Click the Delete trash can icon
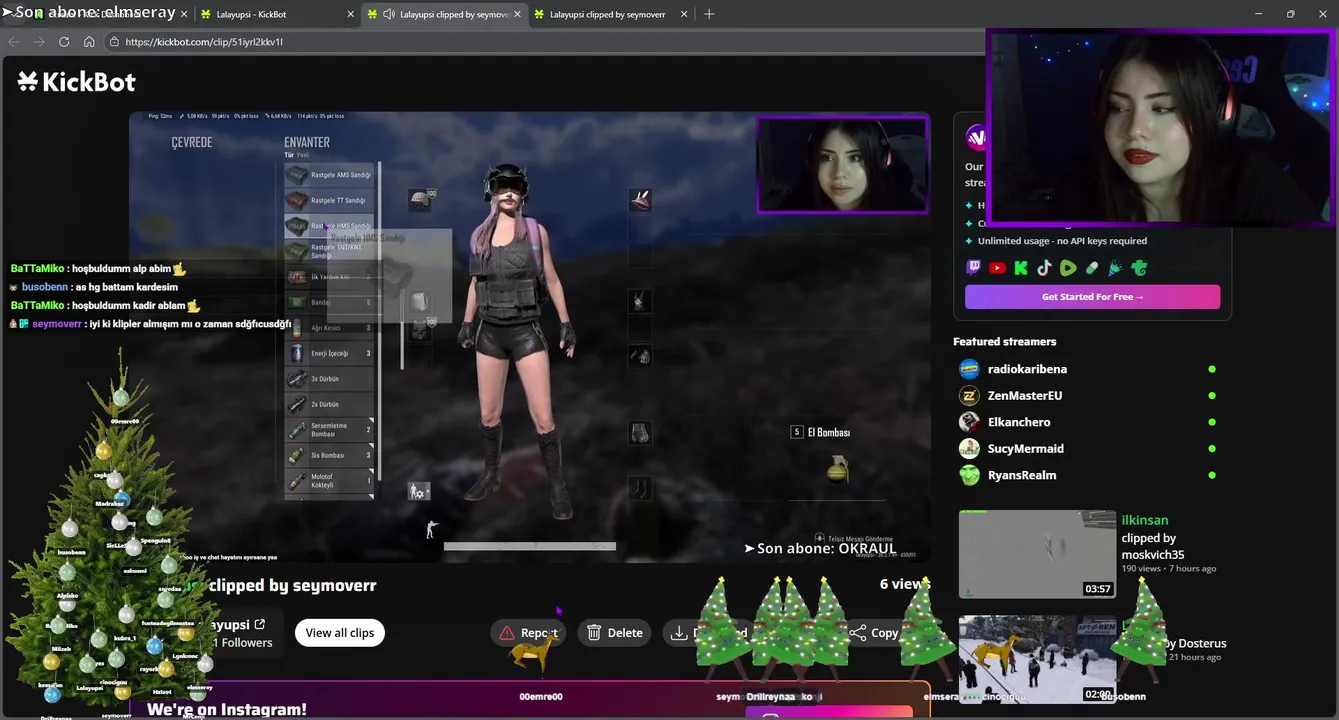1339x720 pixels. (x=594, y=633)
